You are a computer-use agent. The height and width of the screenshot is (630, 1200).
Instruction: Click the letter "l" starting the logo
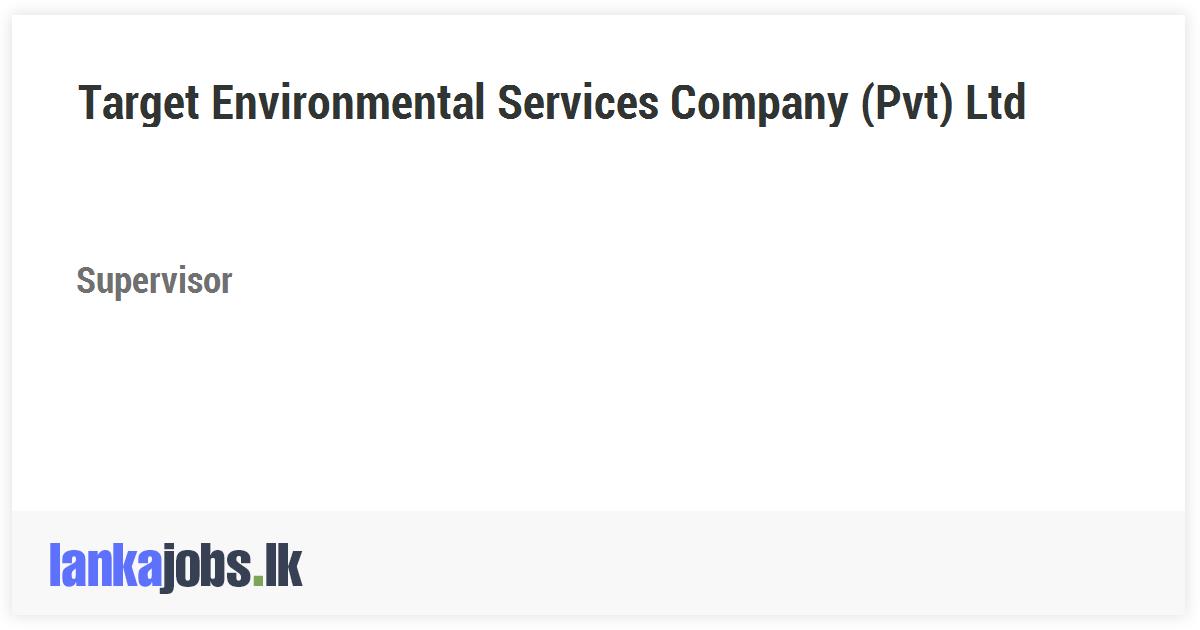[54, 565]
